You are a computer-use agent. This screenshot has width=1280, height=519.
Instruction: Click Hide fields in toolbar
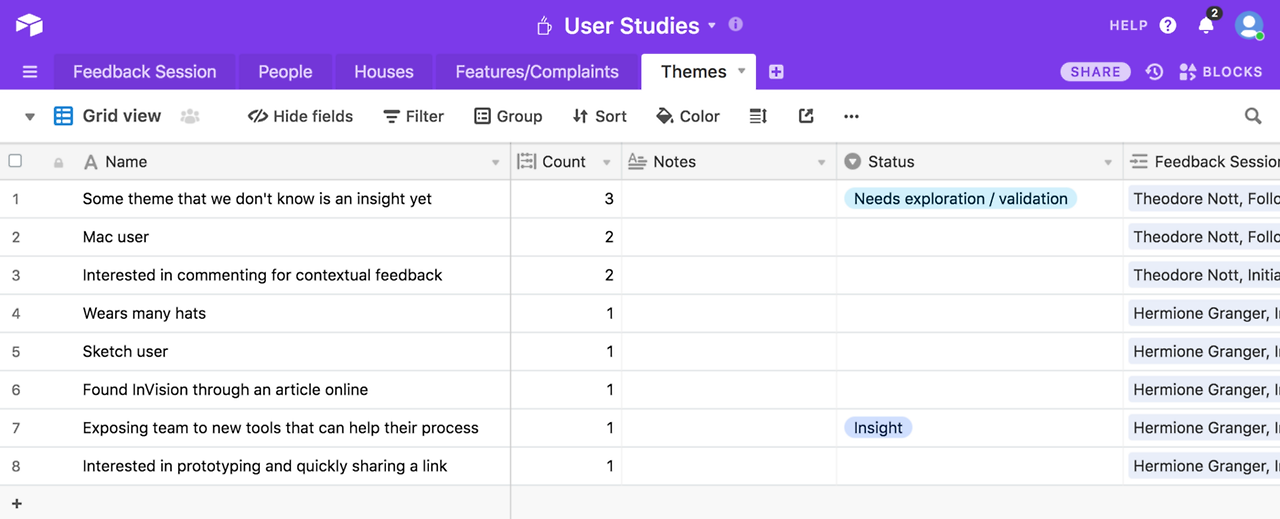(300, 116)
